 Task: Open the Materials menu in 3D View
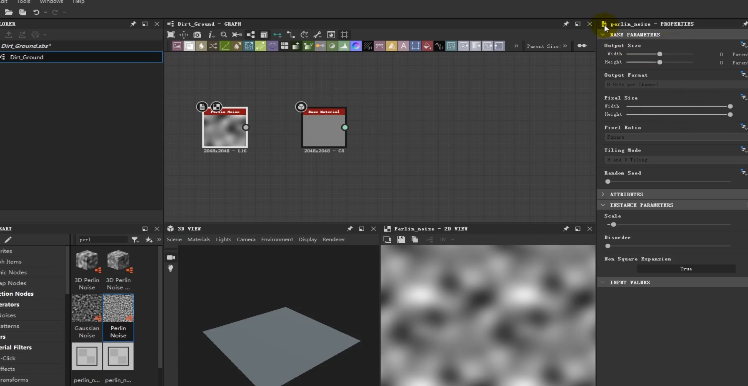(198, 240)
